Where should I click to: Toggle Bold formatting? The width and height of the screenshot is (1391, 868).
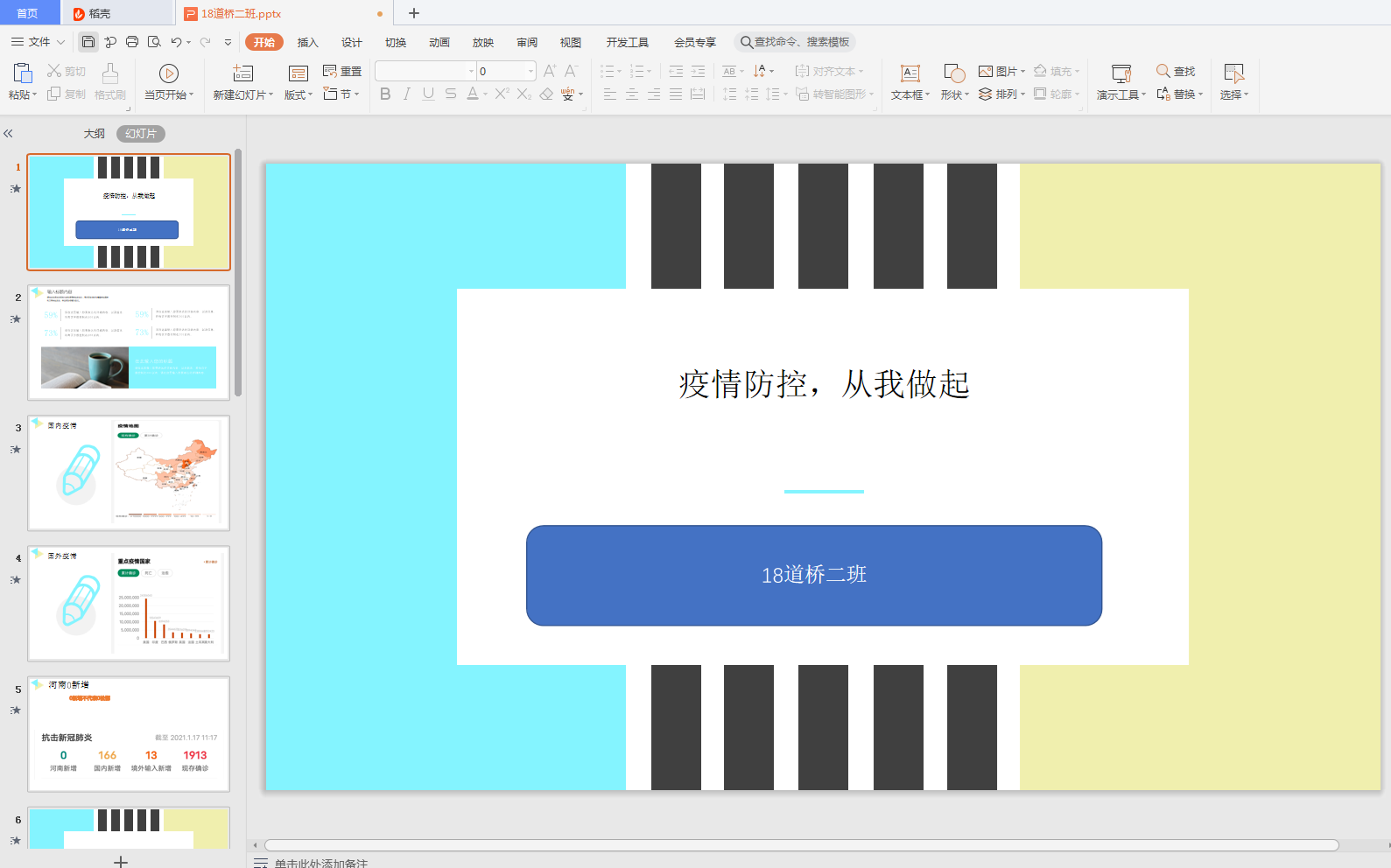point(385,94)
